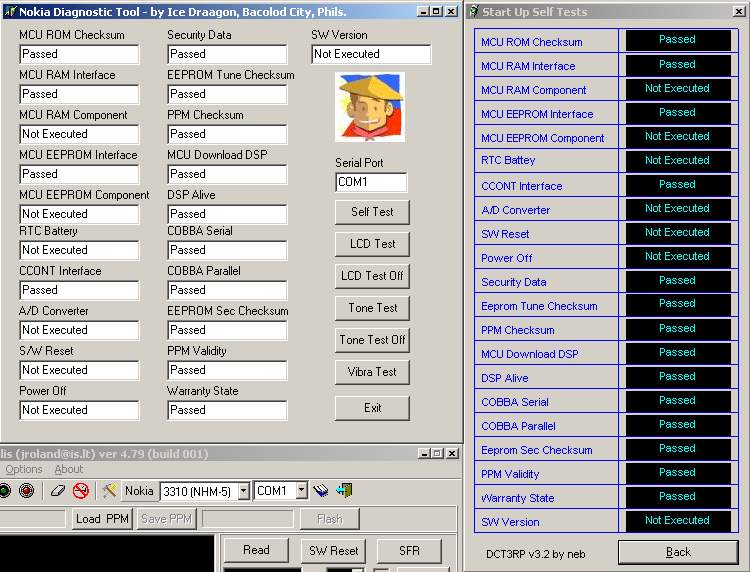Click the SW Reset button in the flasher window
The width and height of the screenshot is (750, 572).
[x=333, y=550]
